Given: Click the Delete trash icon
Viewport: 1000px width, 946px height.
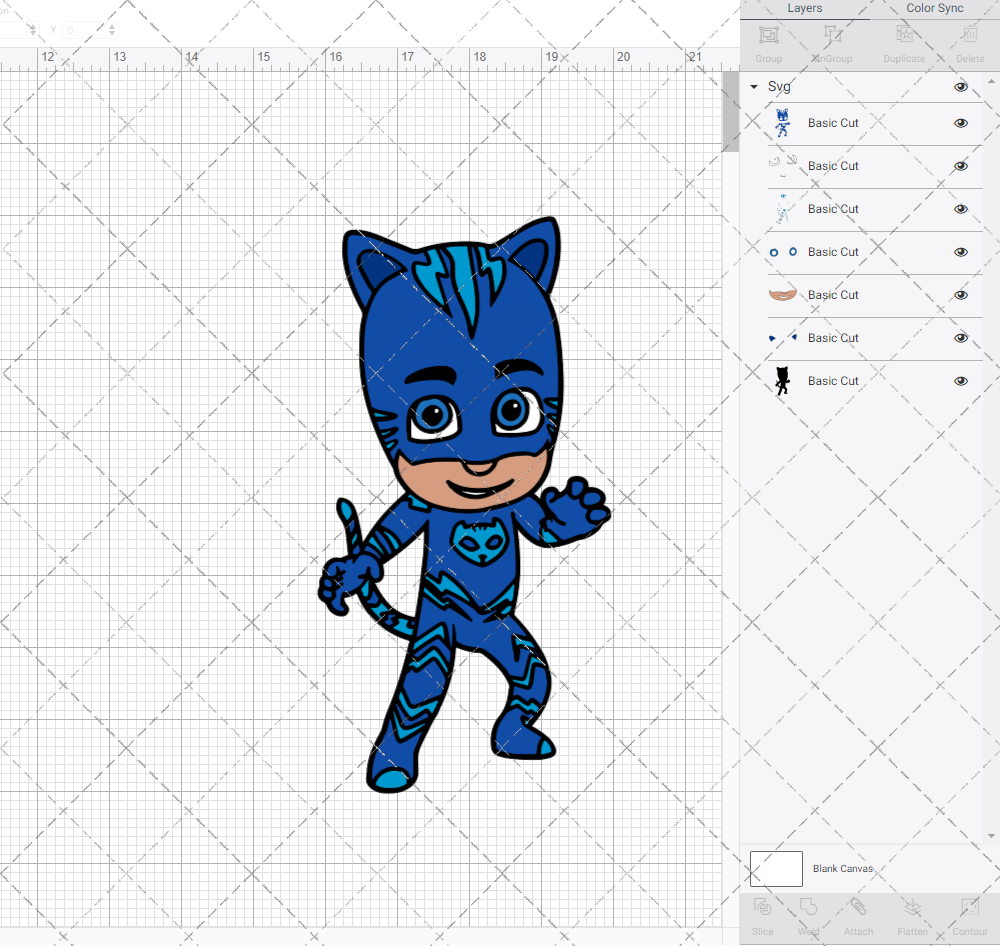Looking at the screenshot, I should pos(969,34).
